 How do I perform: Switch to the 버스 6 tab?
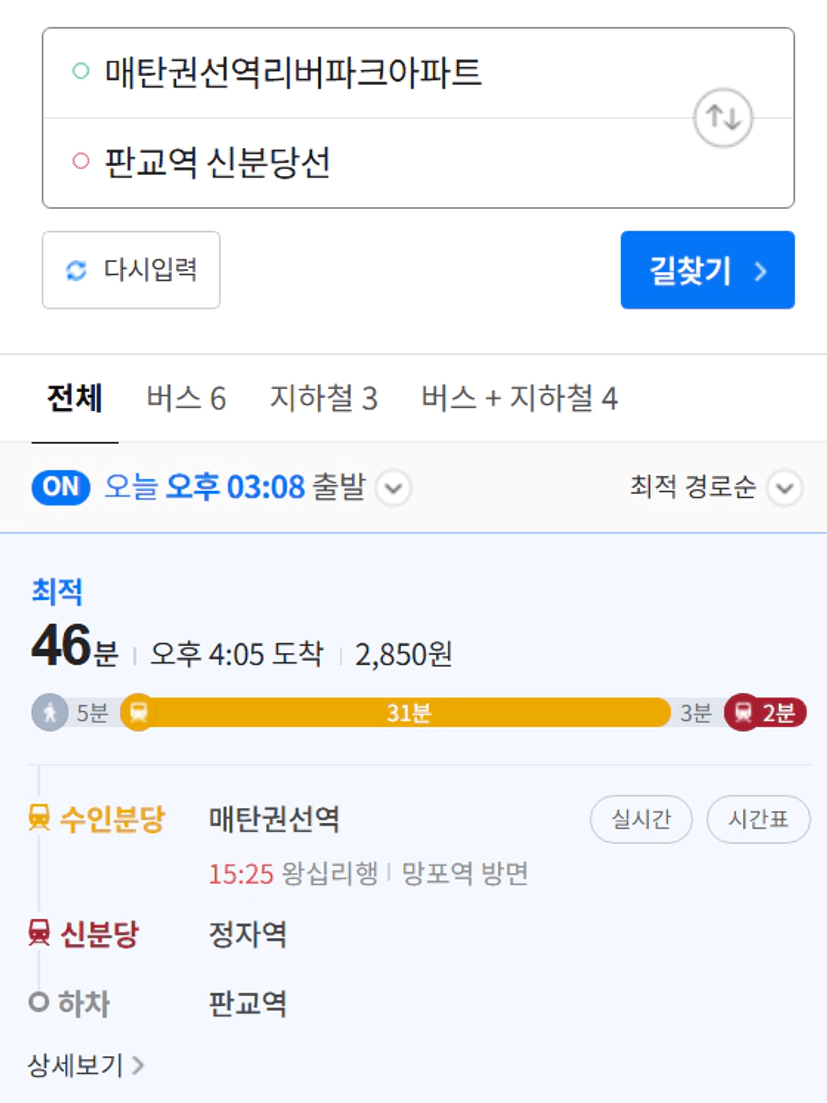tap(186, 398)
